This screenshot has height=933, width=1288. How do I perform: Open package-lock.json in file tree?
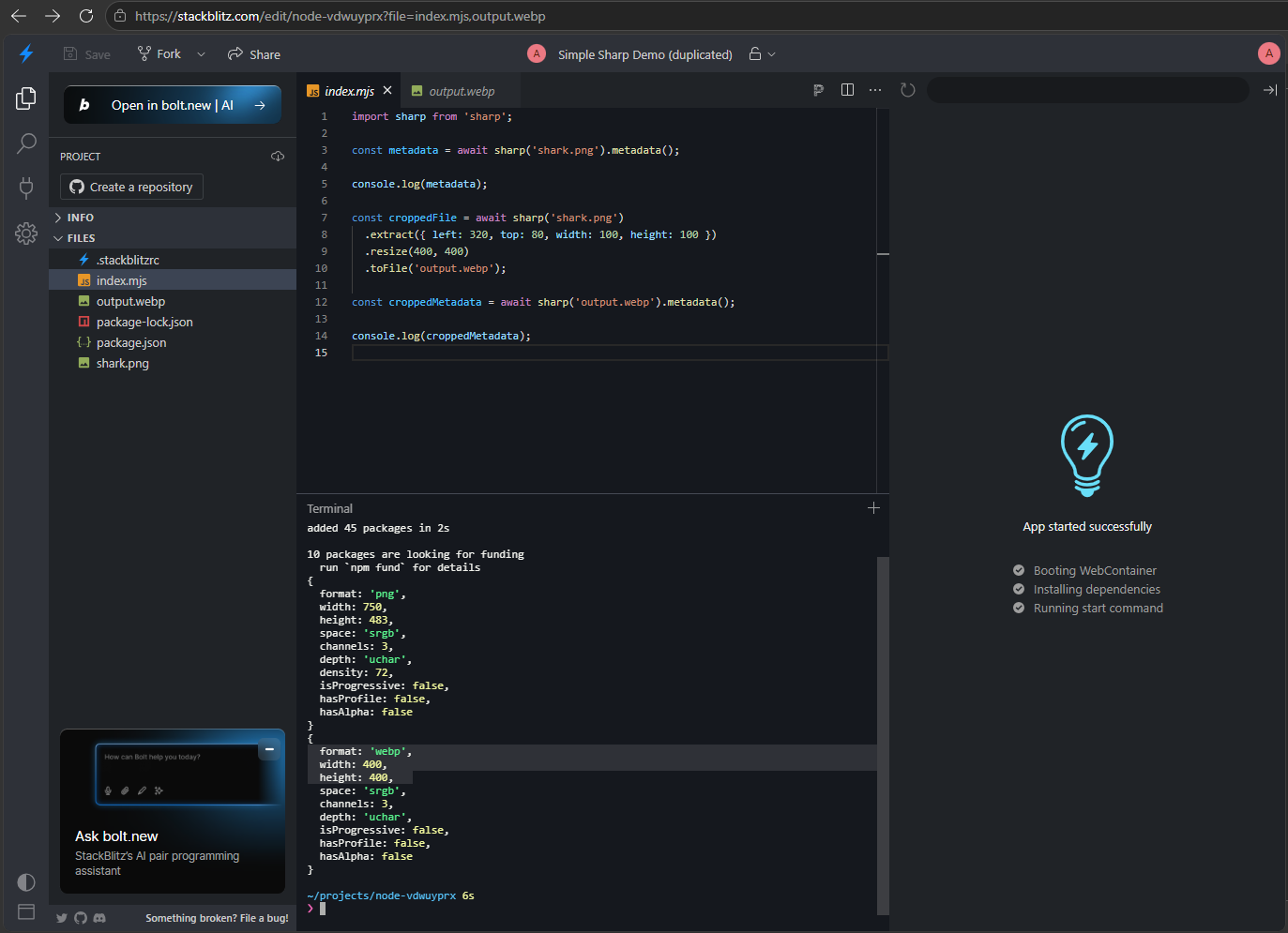pyautogui.click(x=173, y=322)
